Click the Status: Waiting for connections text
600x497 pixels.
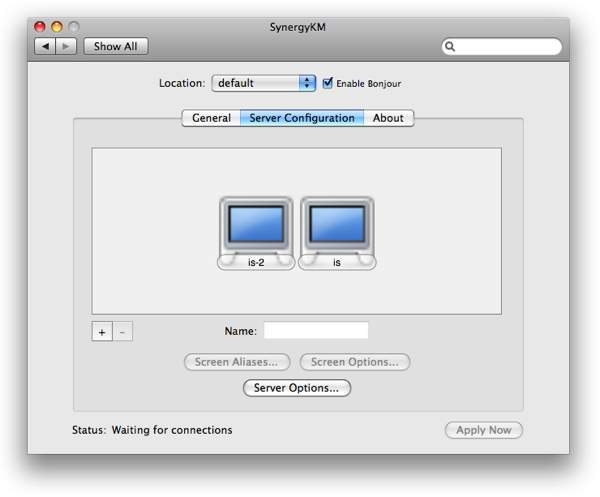point(152,430)
